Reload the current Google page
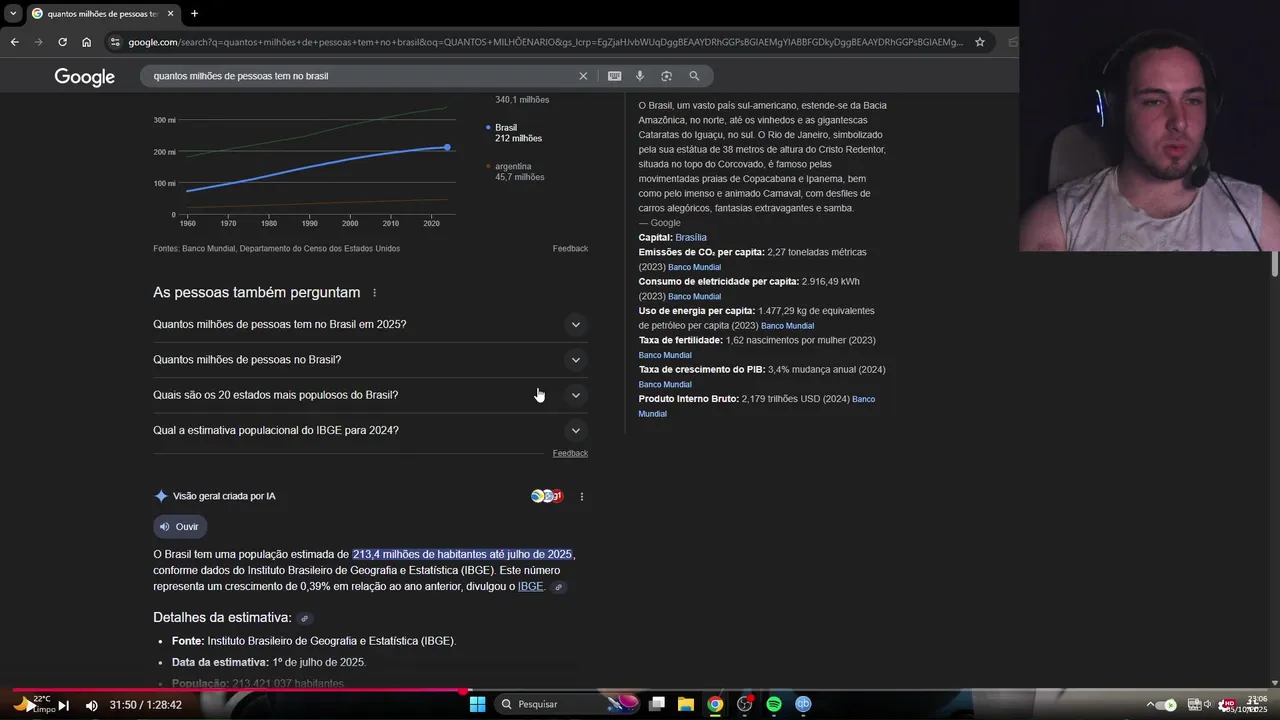 (62, 42)
